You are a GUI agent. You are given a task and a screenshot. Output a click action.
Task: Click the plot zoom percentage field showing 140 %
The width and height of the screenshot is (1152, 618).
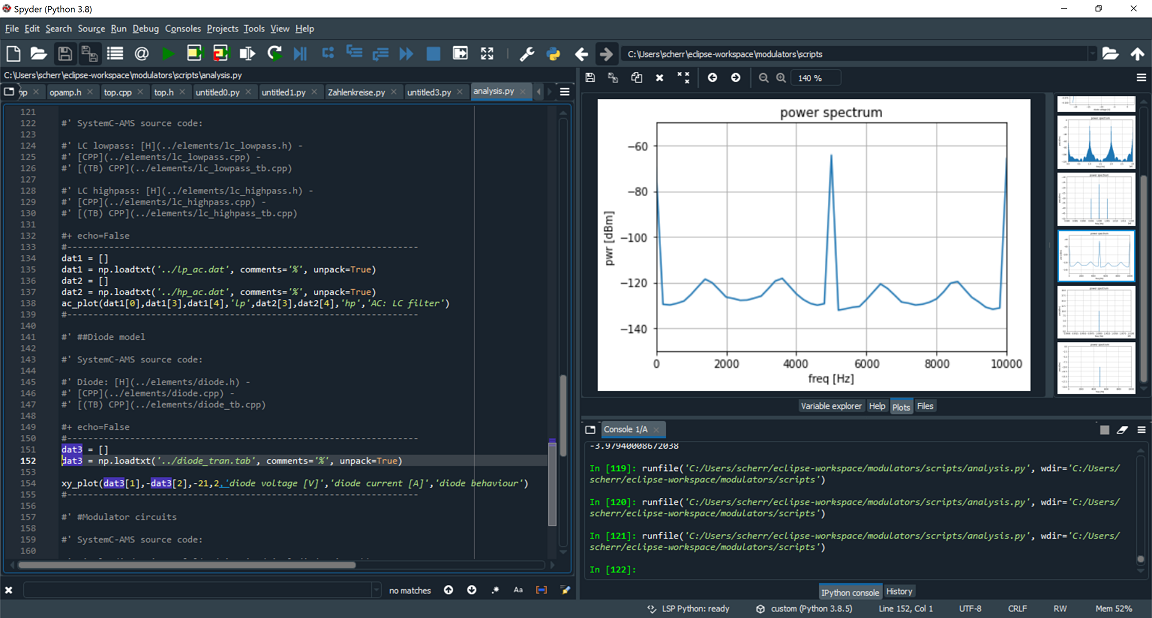pyautogui.click(x=814, y=78)
